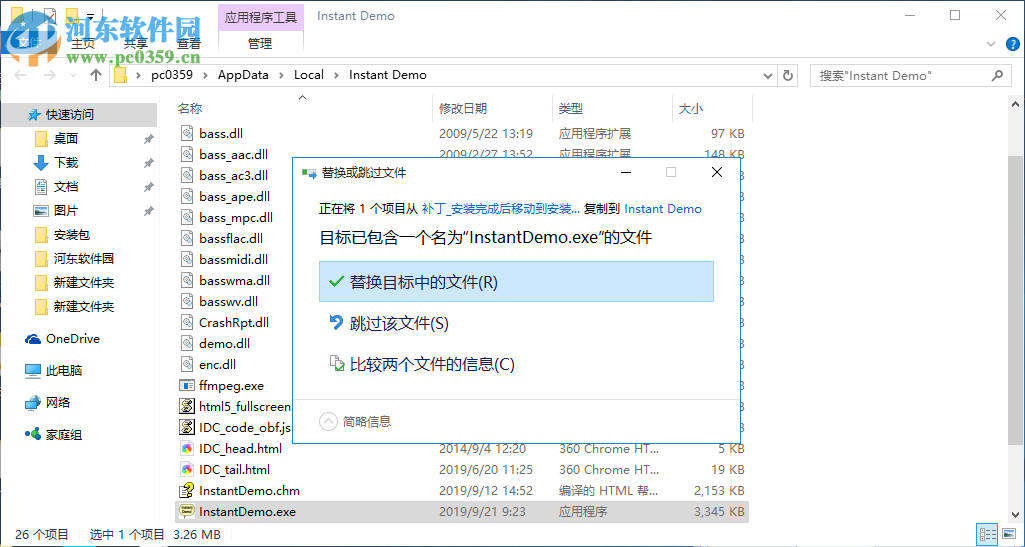Switch to details view icon
1025x547 pixels.
(x=988, y=535)
